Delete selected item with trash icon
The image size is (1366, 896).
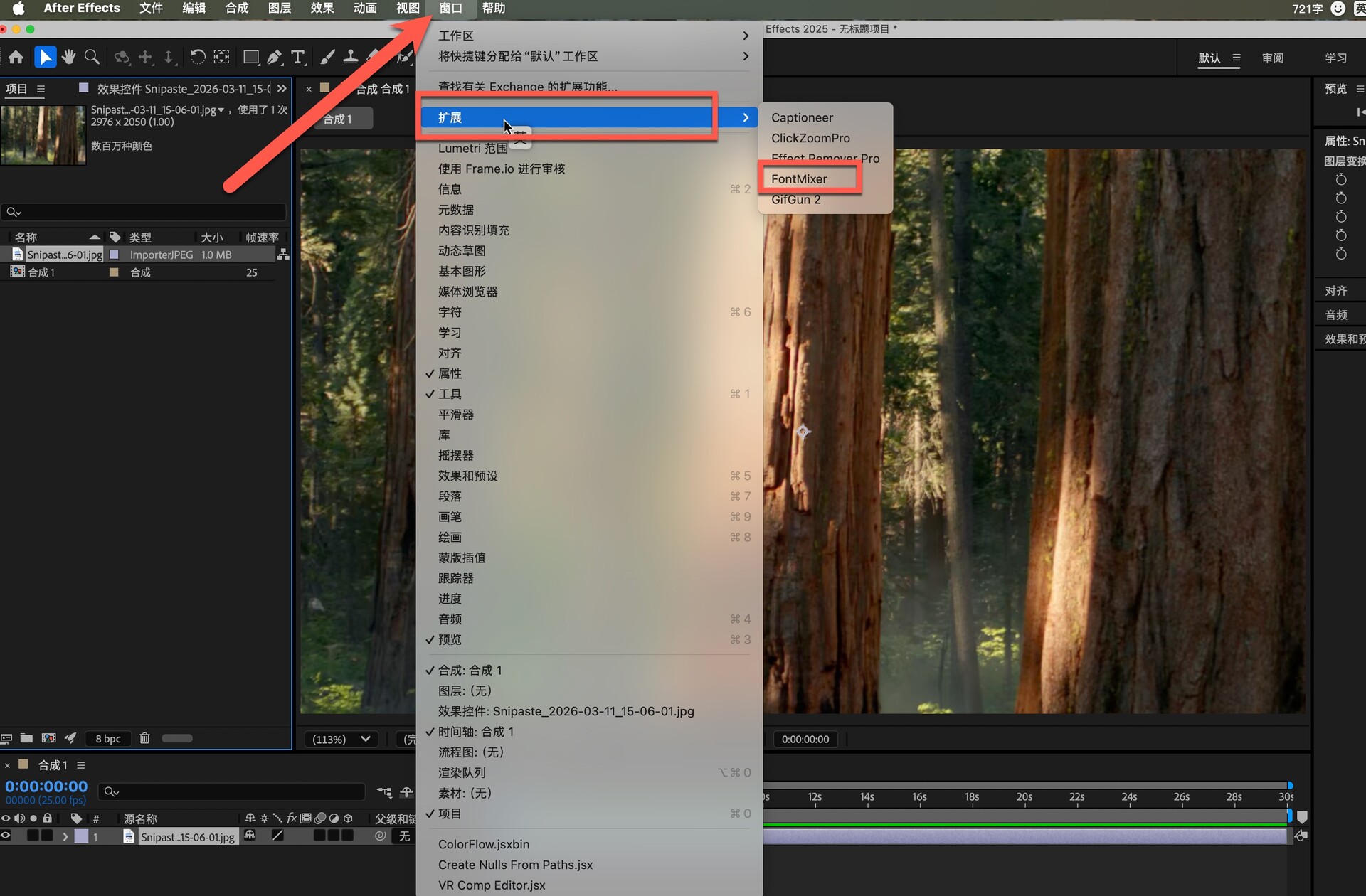(x=144, y=738)
